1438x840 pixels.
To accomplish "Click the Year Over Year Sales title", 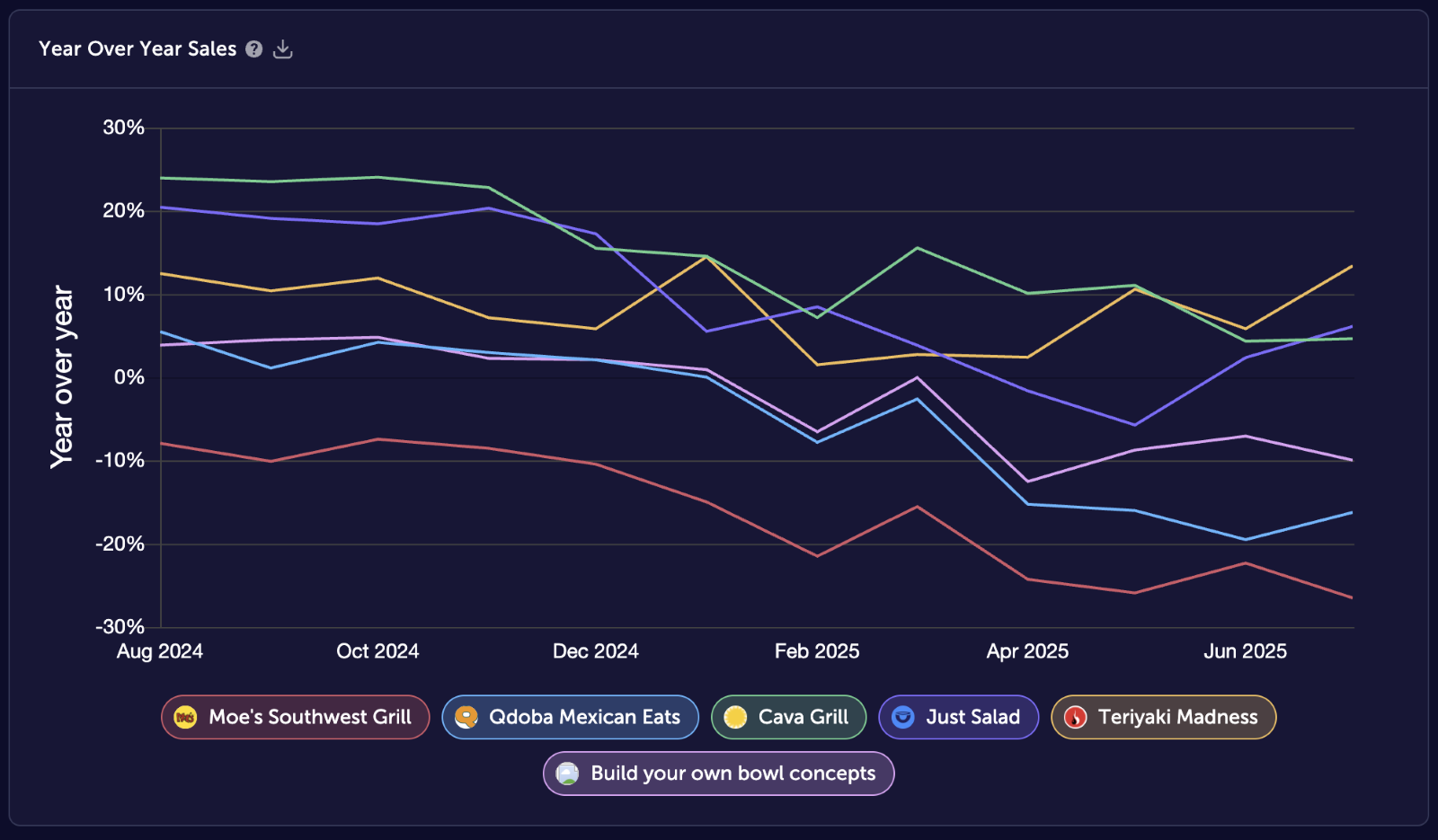I will click(138, 49).
